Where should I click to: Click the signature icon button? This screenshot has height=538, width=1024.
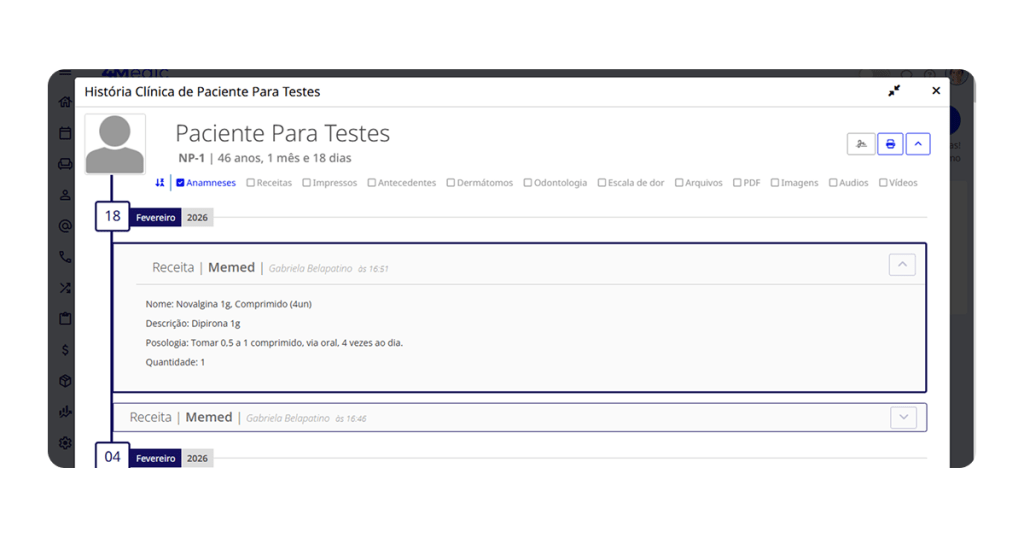[x=860, y=144]
